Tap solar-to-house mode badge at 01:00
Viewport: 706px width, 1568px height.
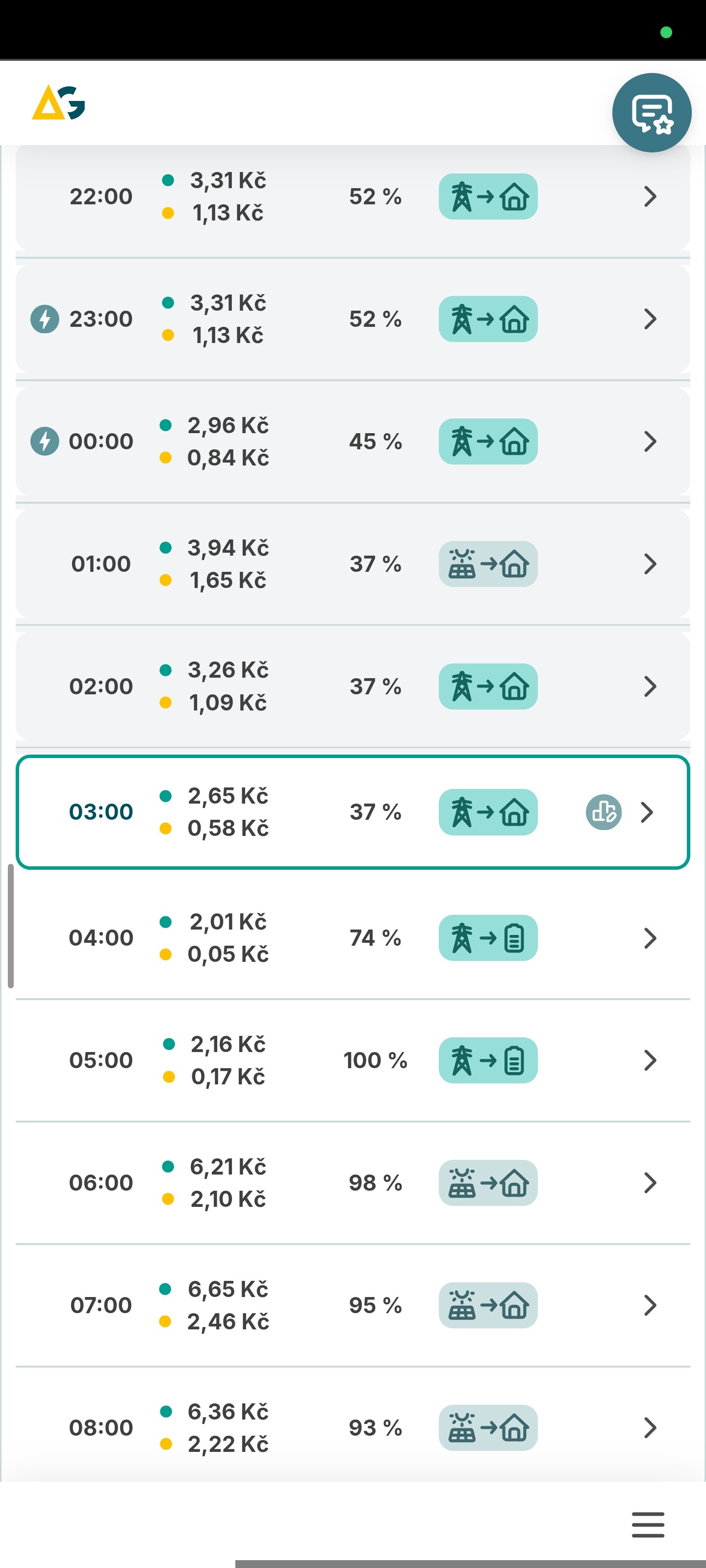pyautogui.click(x=488, y=563)
